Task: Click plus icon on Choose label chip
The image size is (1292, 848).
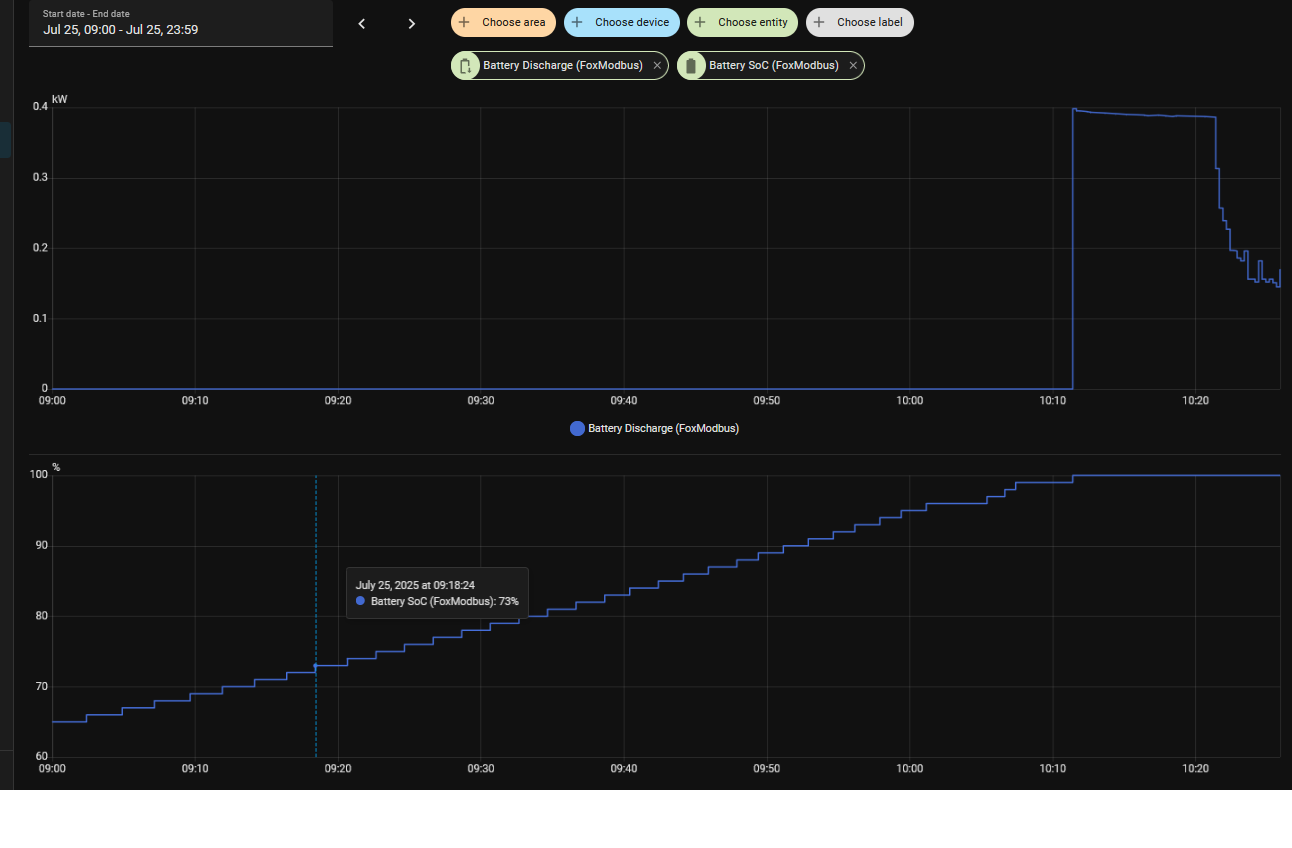Action: pyautogui.click(x=819, y=22)
